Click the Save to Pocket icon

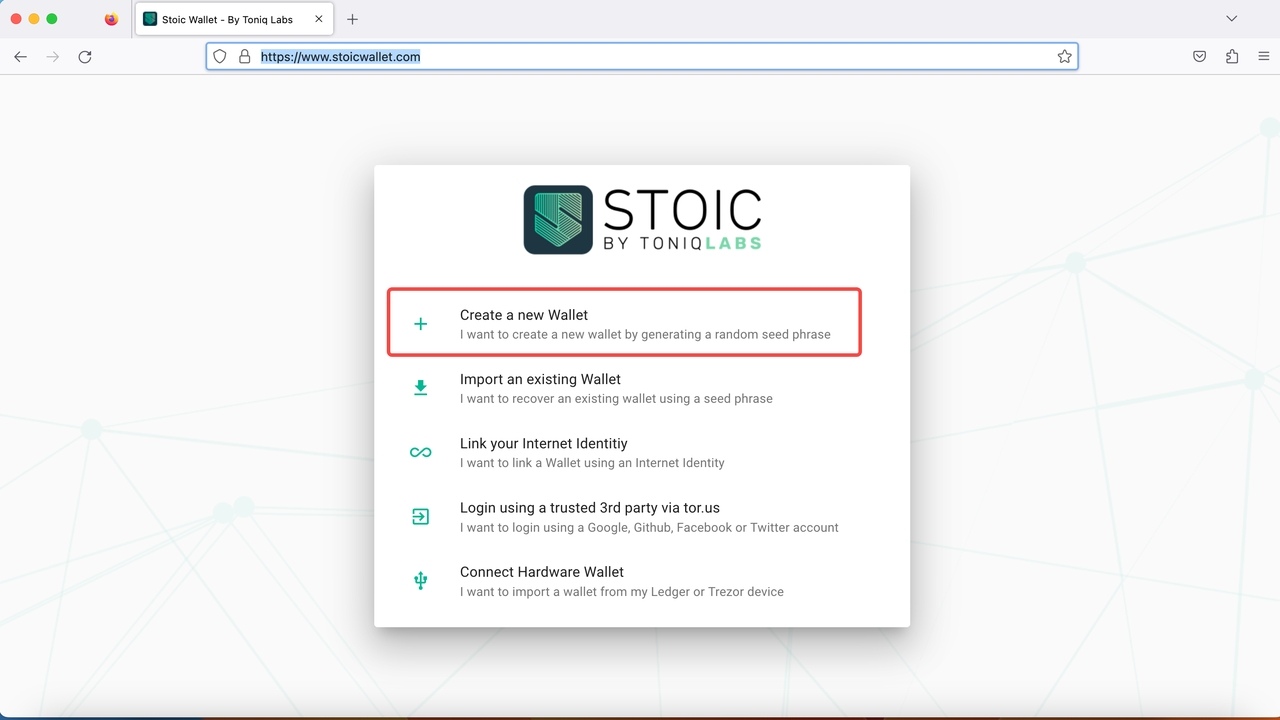(x=1199, y=57)
